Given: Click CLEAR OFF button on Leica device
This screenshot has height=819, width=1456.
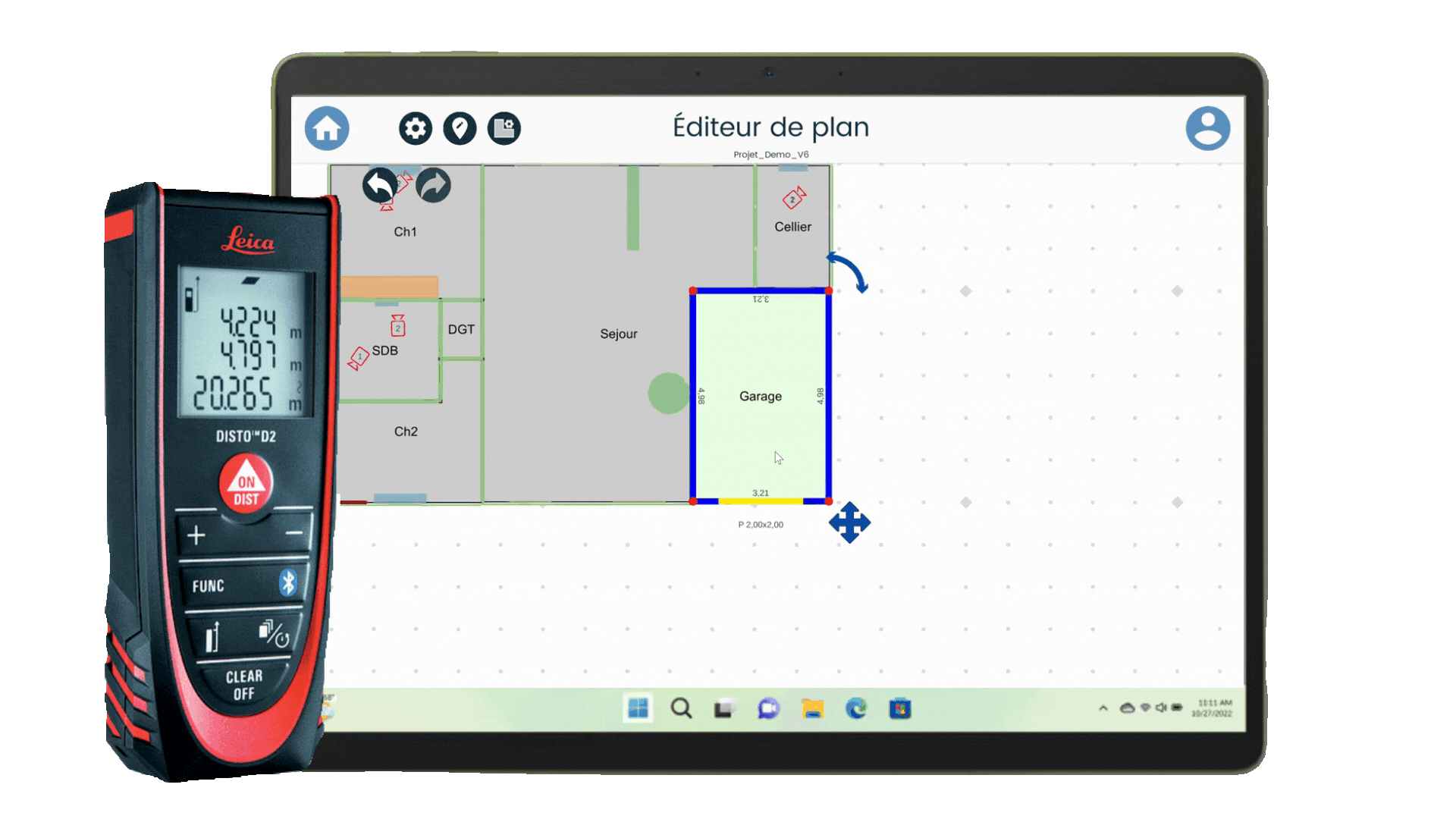Looking at the screenshot, I should [x=243, y=685].
